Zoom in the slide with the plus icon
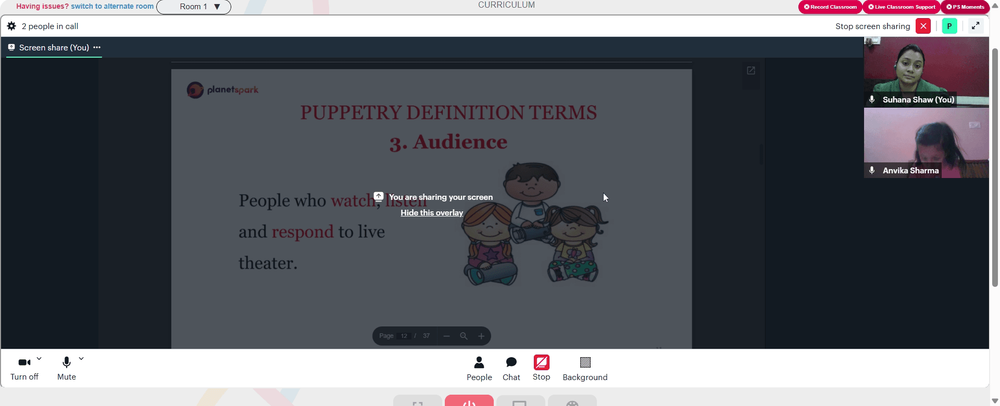Screen dimensions: 1000x406 pyautogui.click(x=481, y=336)
